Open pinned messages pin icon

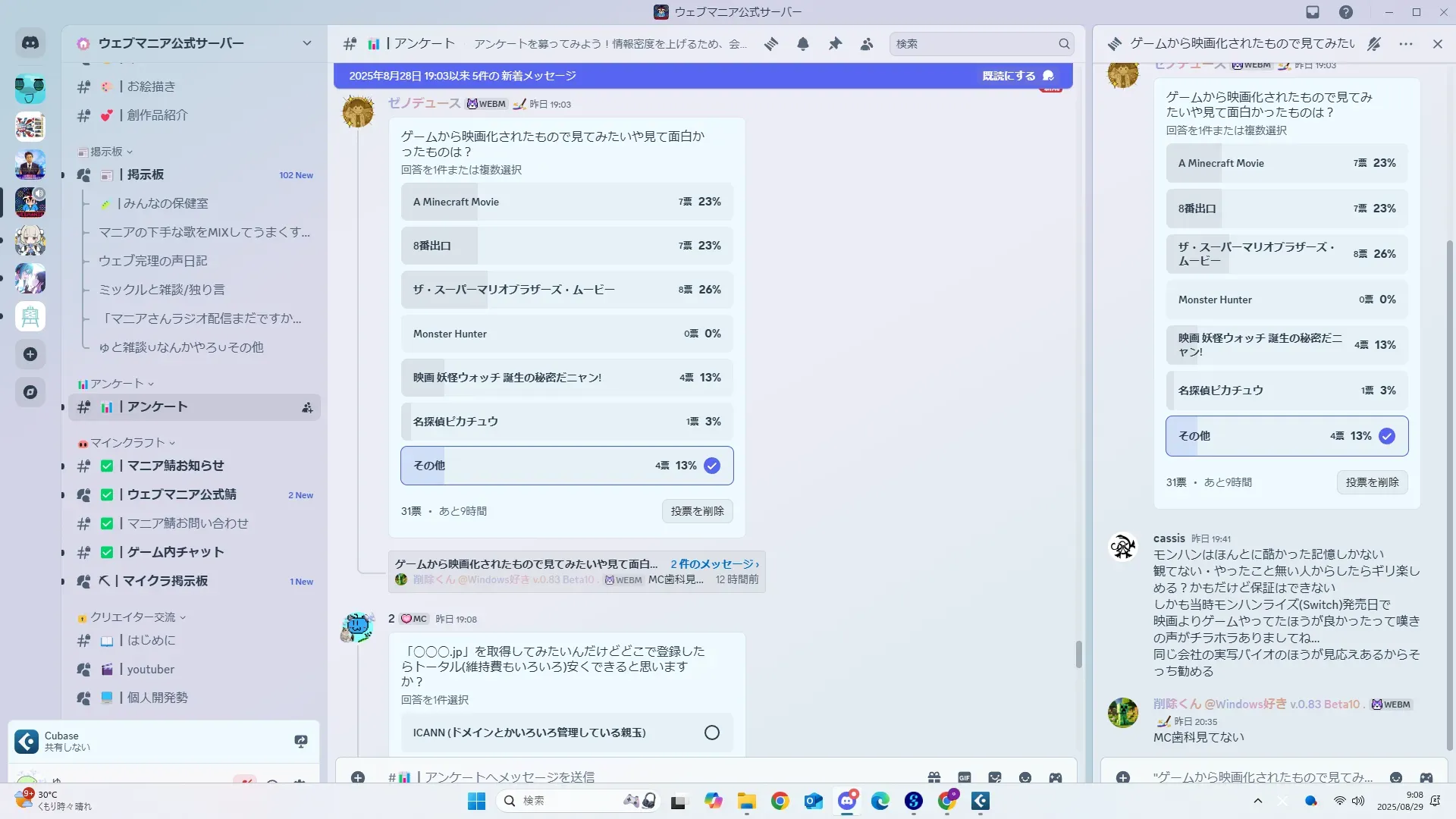point(835,44)
